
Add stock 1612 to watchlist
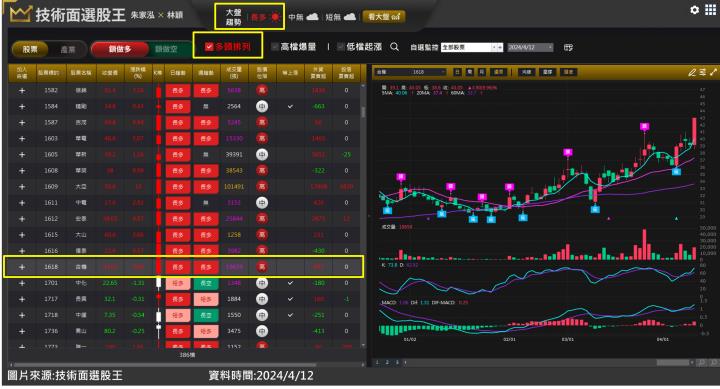[x=22, y=219]
